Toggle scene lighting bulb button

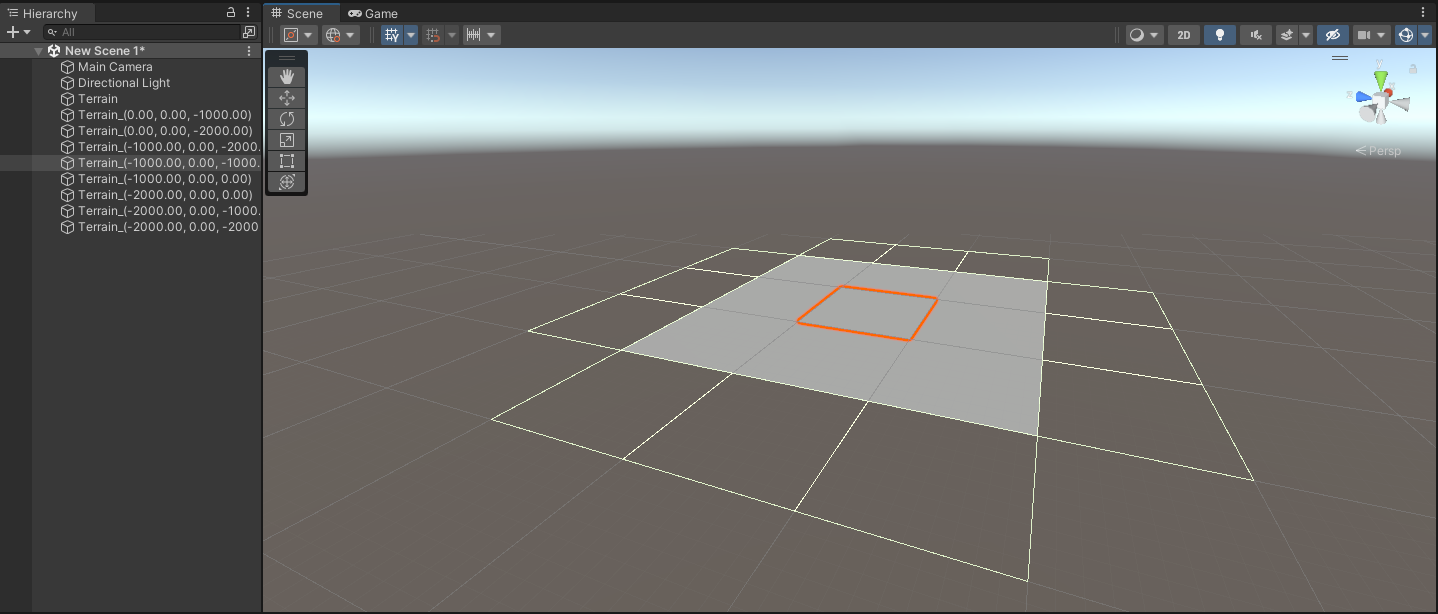coord(1219,35)
